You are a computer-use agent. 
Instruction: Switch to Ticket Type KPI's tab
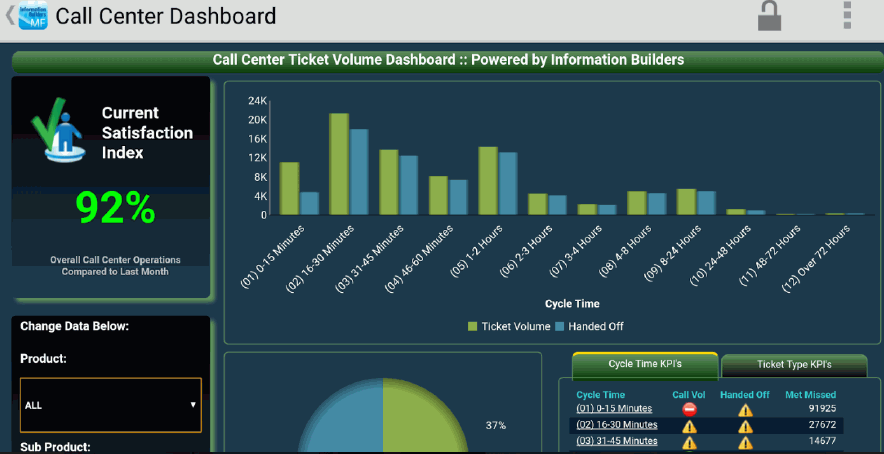pos(794,365)
